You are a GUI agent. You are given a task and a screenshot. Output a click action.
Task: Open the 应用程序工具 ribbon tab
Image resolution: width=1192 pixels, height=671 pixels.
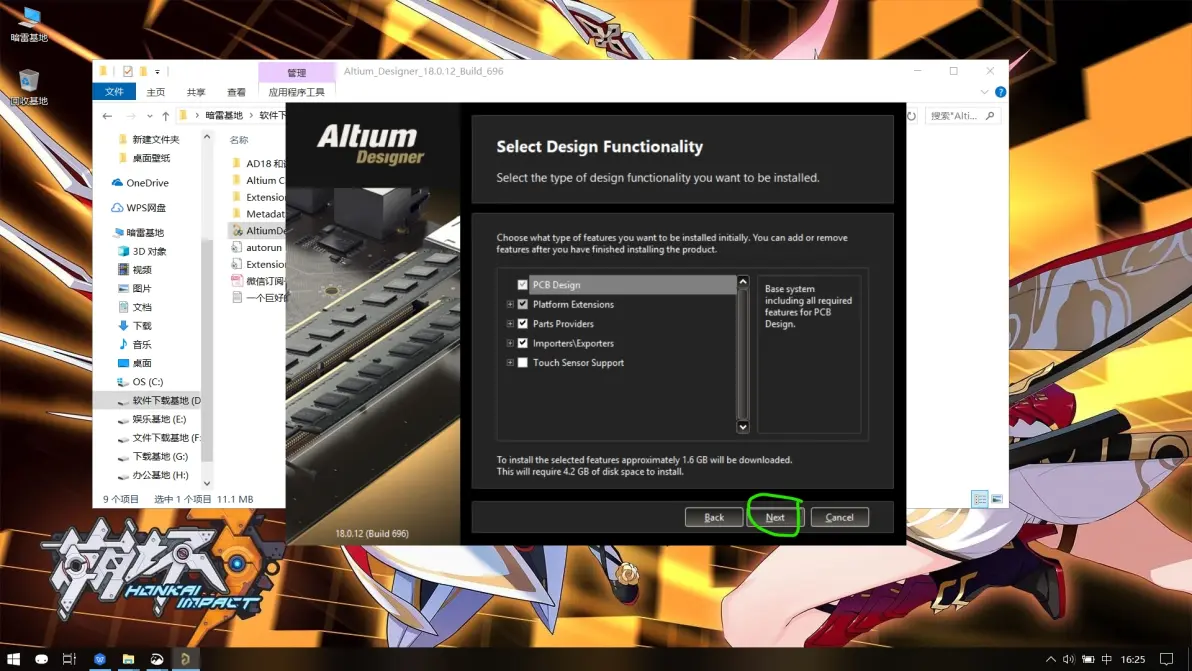point(296,92)
